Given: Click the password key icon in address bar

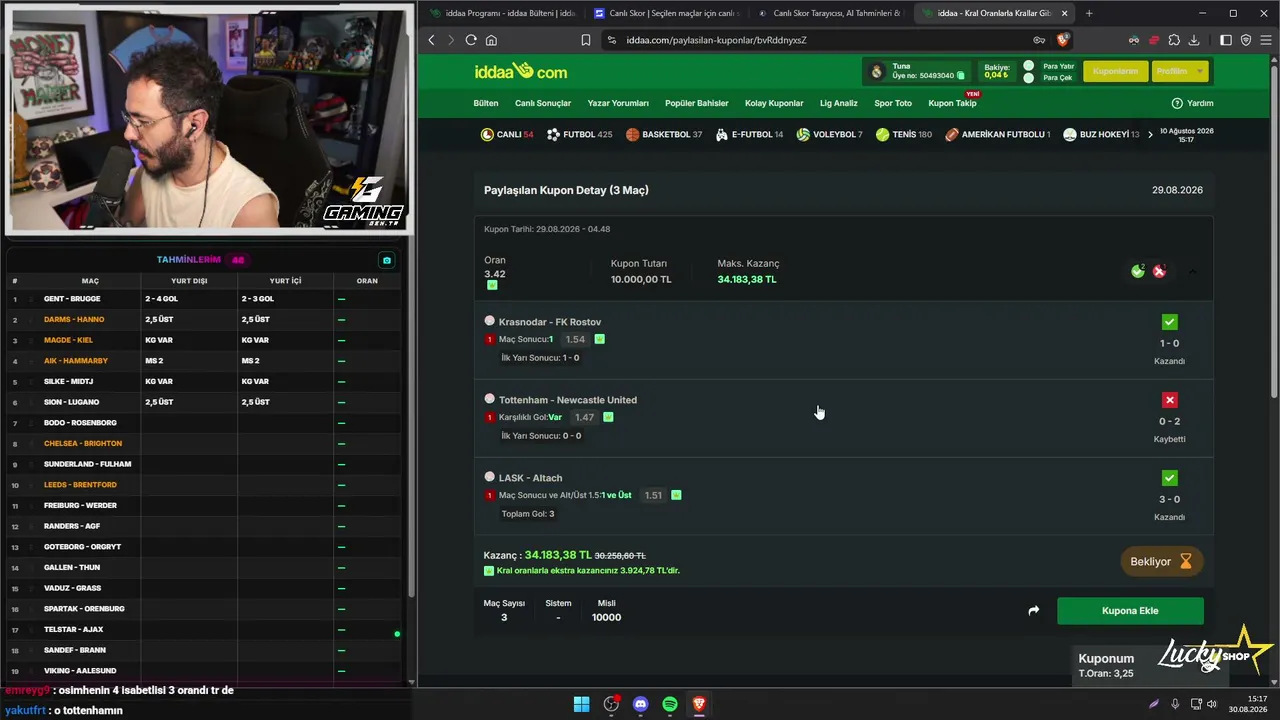Looking at the screenshot, I should [x=1039, y=40].
